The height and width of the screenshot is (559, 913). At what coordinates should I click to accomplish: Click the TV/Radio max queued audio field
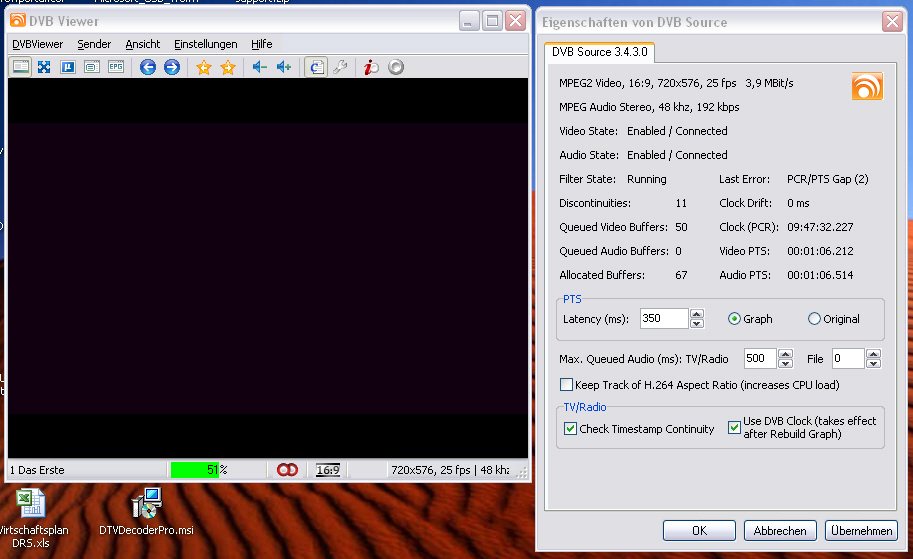click(x=760, y=358)
